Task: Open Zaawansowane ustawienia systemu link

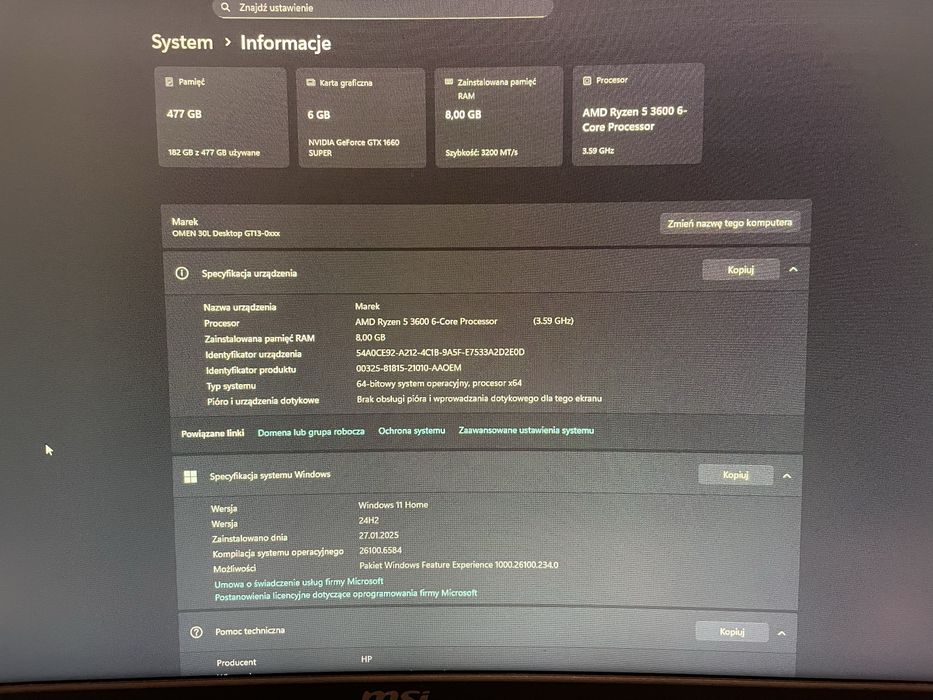Action: pyautogui.click(x=526, y=430)
